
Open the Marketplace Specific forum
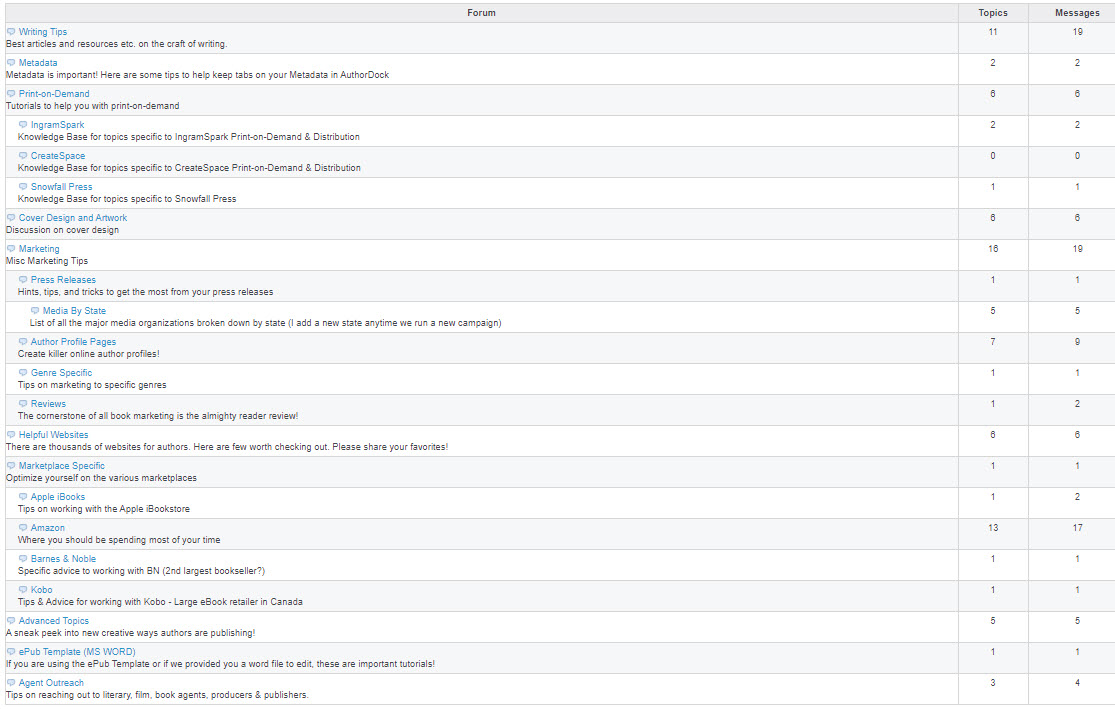(61, 466)
